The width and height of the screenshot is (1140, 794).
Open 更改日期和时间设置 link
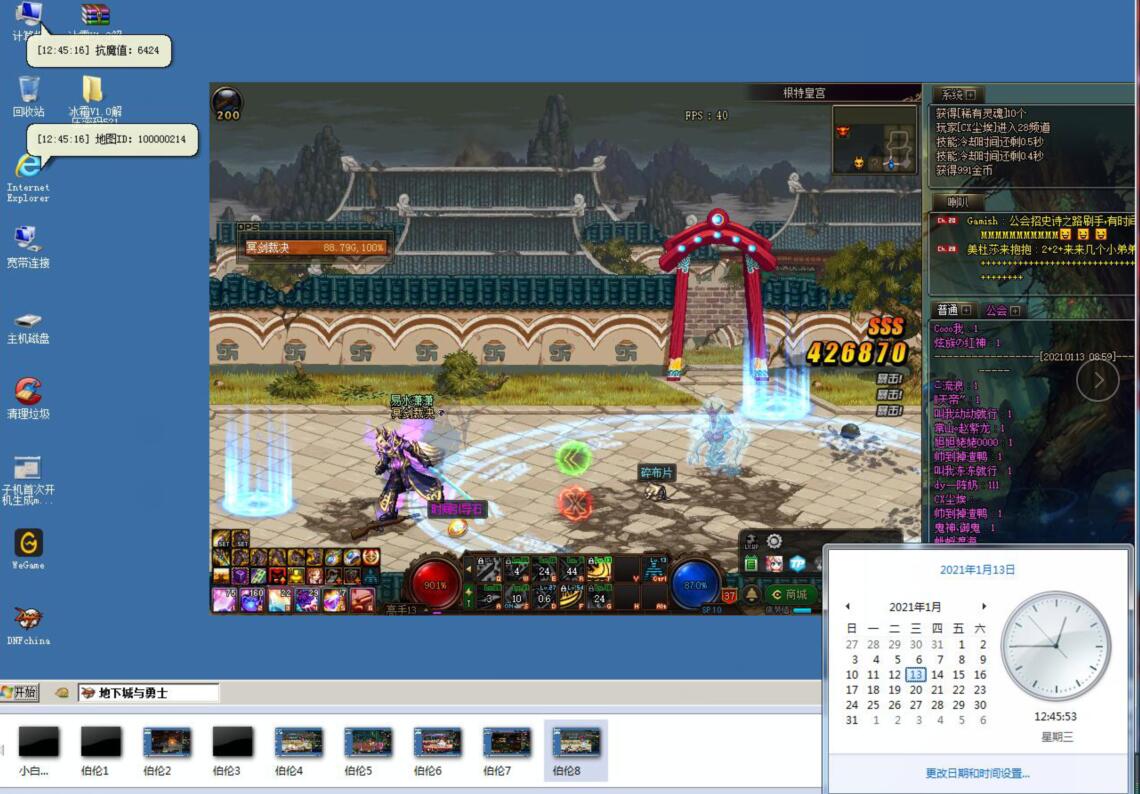pyautogui.click(x=977, y=774)
